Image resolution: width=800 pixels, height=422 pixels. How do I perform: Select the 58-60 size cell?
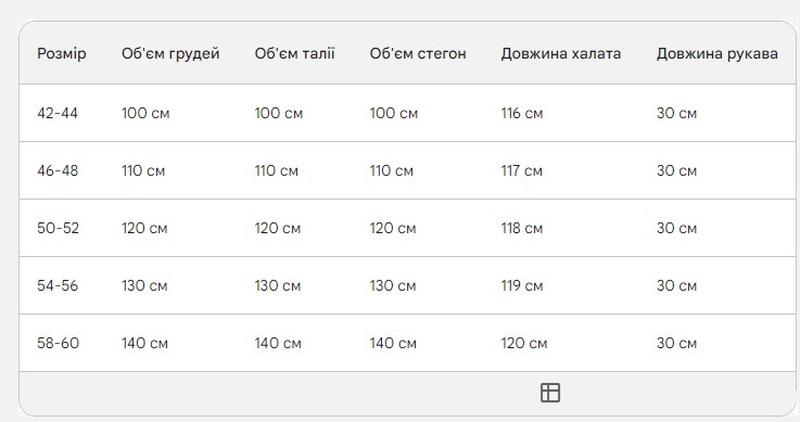[x=58, y=343]
